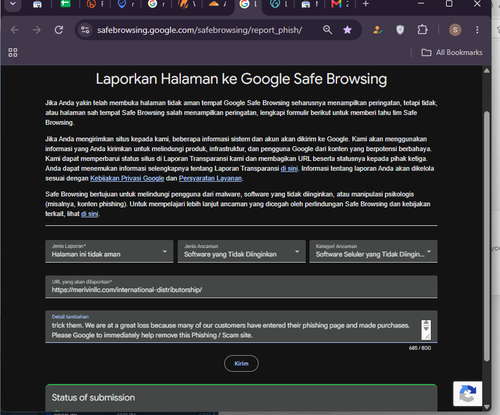
Task: Switch to the blue shield checkmark tab
Action: click(122, 4)
